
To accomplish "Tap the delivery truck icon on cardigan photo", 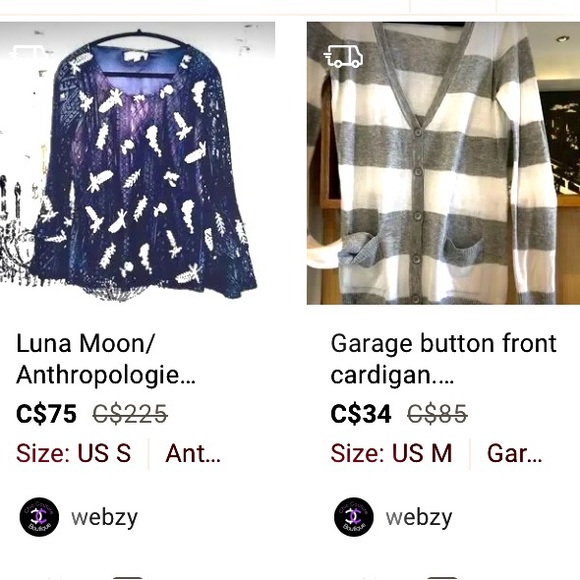I will coord(343,56).
